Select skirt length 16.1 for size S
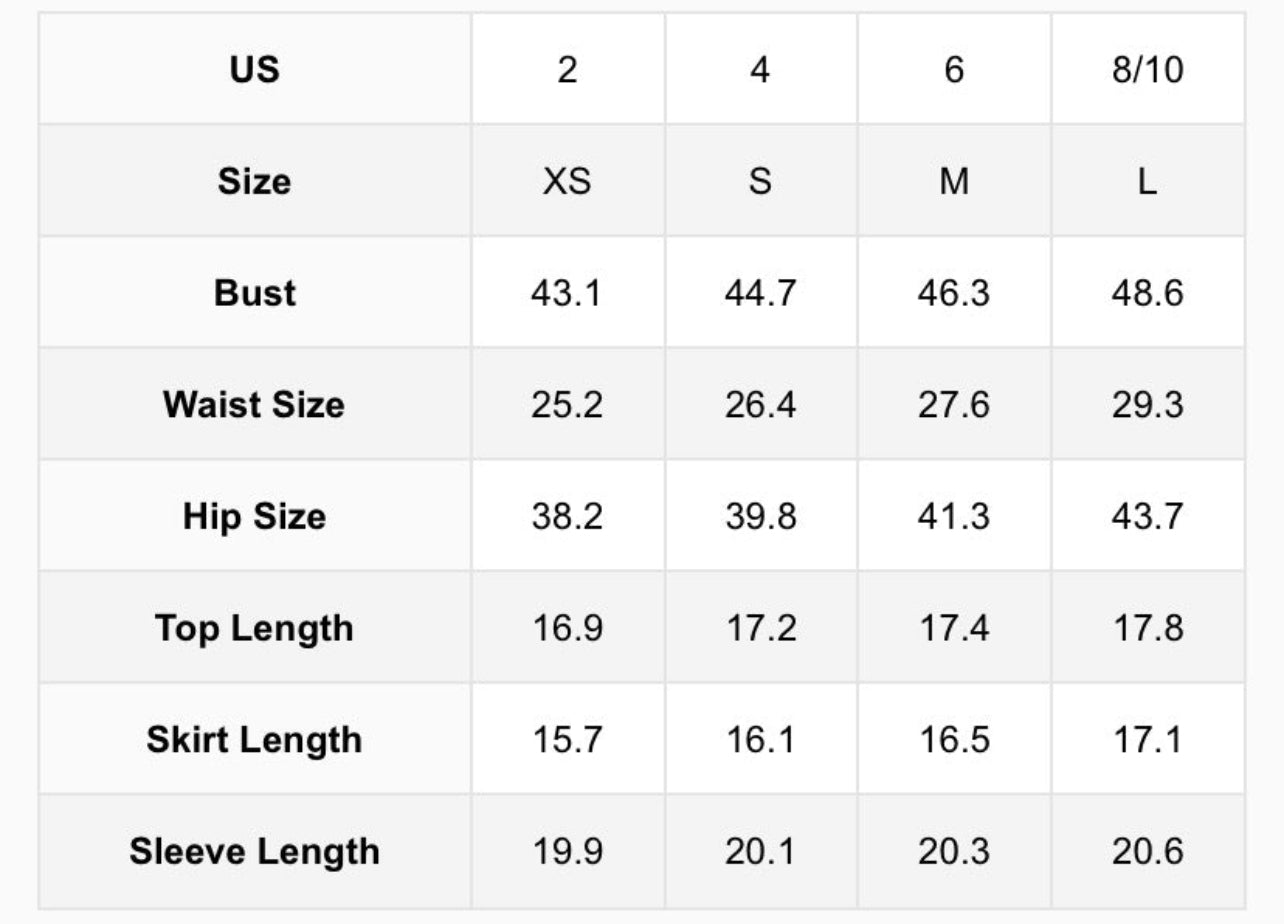Screen dimensions: 1284x924 (x=760, y=740)
